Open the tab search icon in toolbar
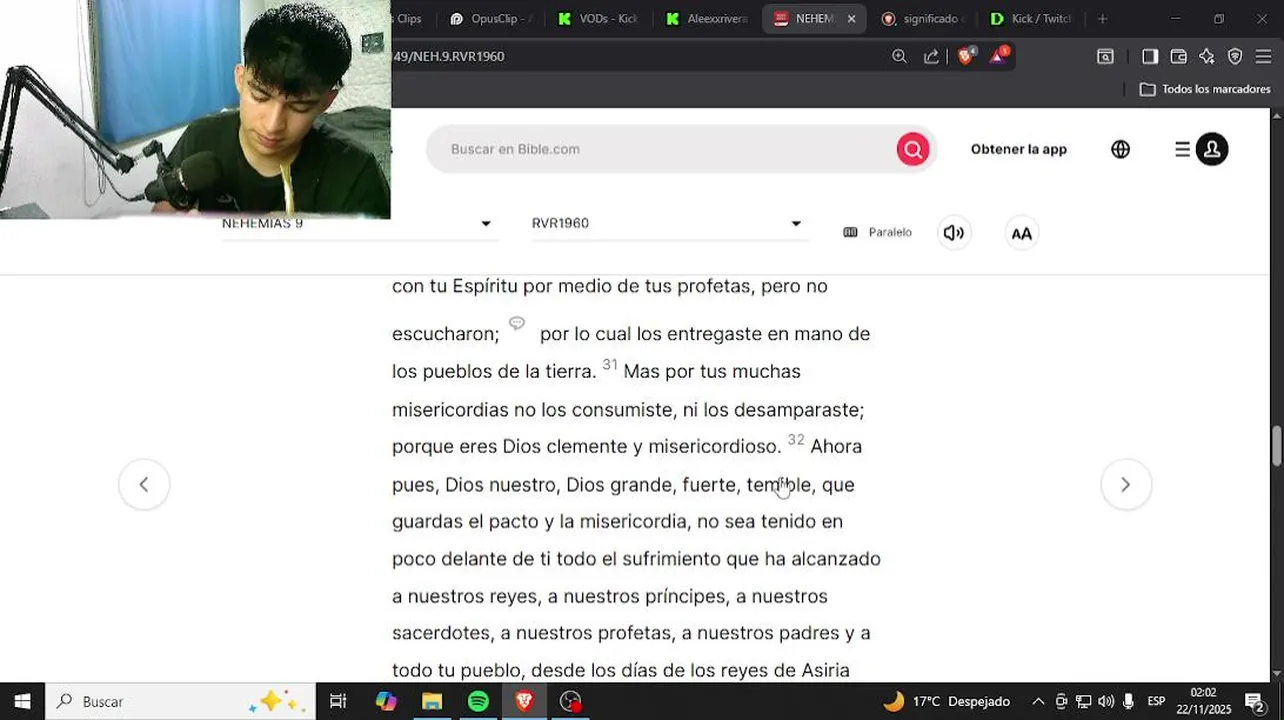Screen dimensions: 1284x720 [1105, 56]
